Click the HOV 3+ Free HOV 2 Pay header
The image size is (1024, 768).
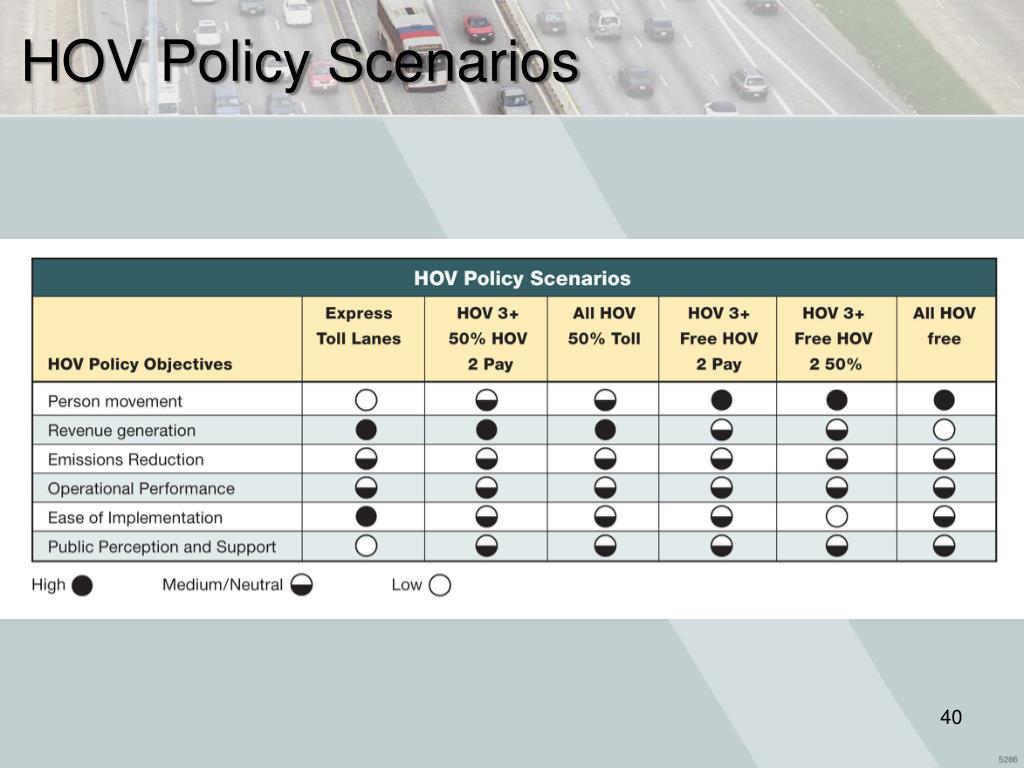[x=718, y=338]
